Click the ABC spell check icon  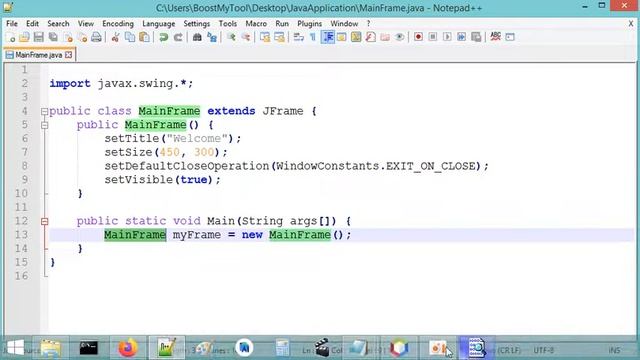click(495, 37)
